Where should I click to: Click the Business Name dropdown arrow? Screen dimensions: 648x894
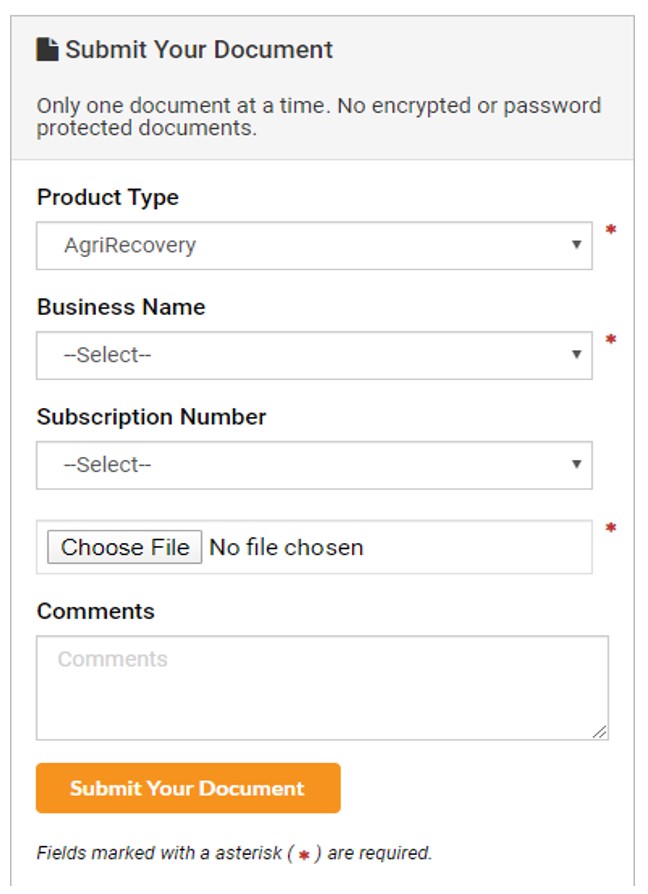click(576, 355)
